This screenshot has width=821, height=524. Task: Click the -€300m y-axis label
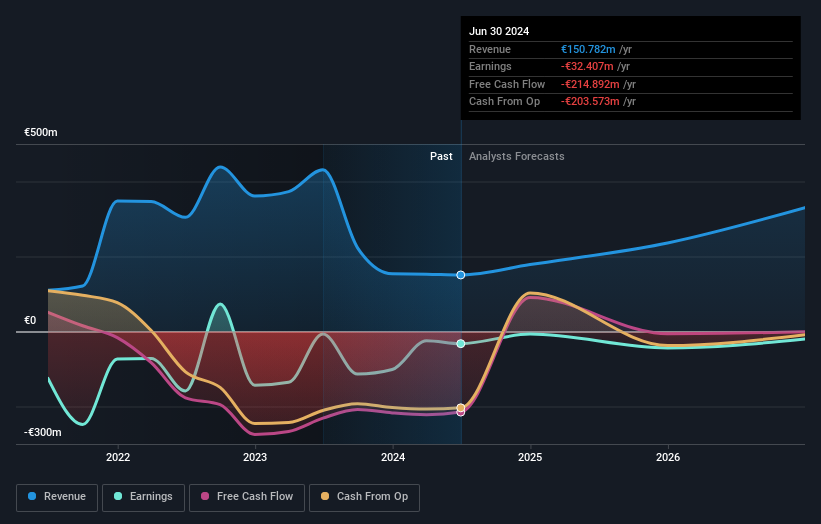tap(42, 432)
